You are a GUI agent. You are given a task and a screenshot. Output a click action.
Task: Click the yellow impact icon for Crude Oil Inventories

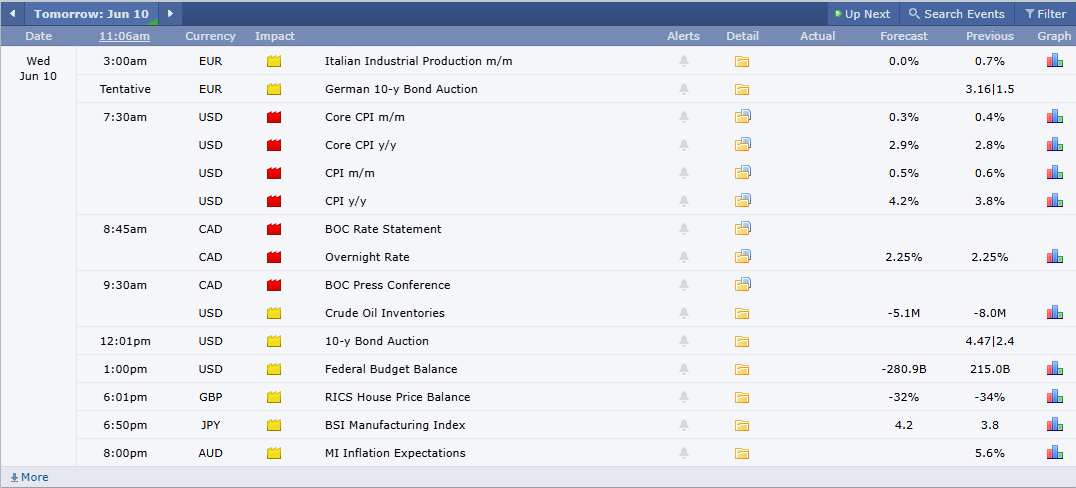(274, 313)
